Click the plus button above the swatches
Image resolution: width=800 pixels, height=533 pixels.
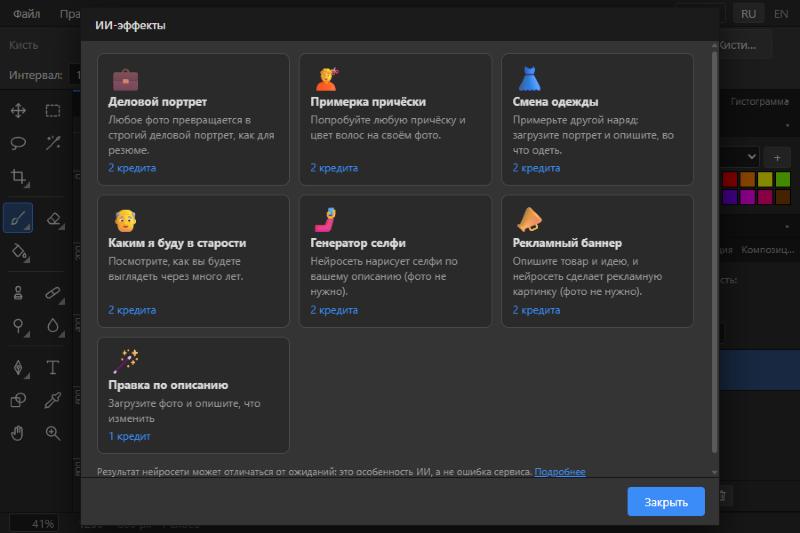777,158
